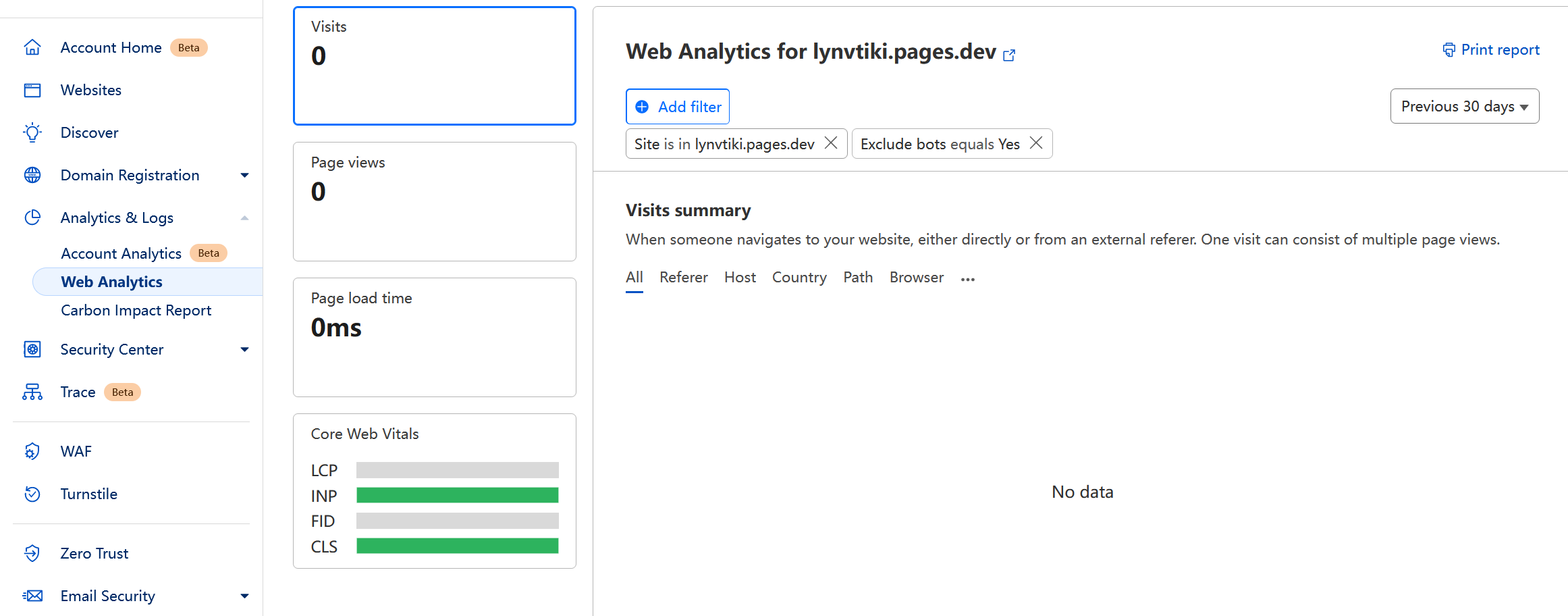Image resolution: width=1568 pixels, height=616 pixels.
Task: Click the WAF shield icon
Action: [32, 451]
